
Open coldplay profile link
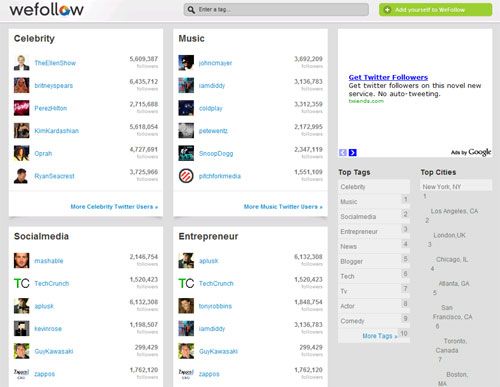tap(211, 108)
